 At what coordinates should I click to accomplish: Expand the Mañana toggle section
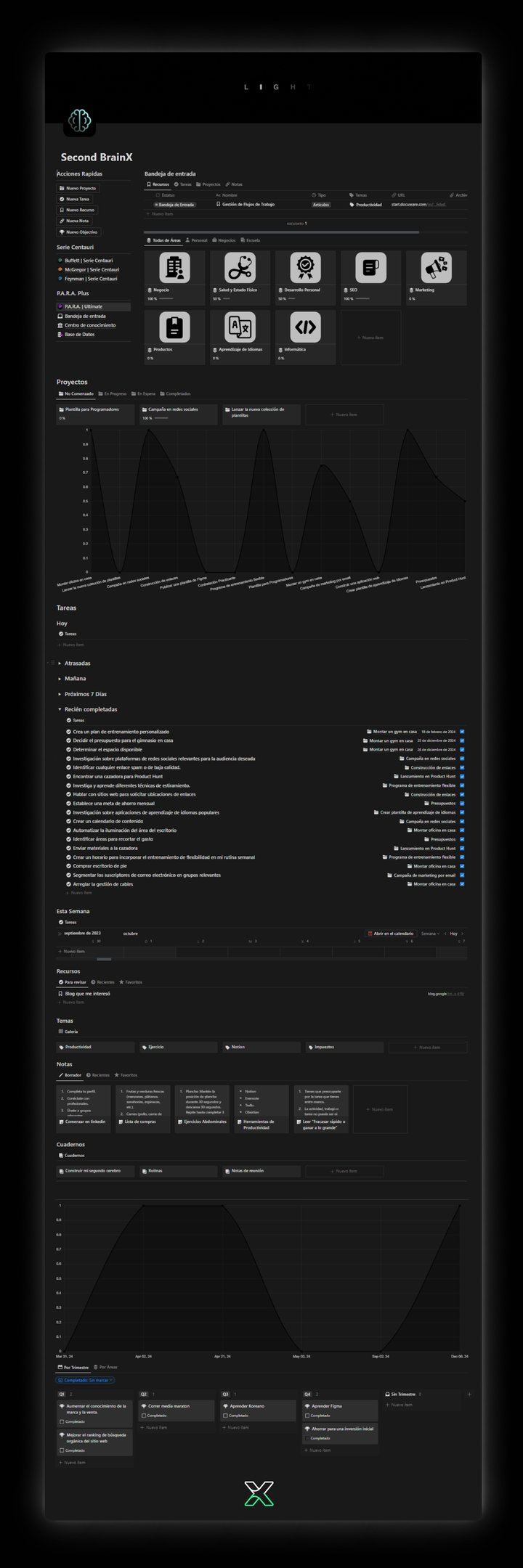(60, 679)
